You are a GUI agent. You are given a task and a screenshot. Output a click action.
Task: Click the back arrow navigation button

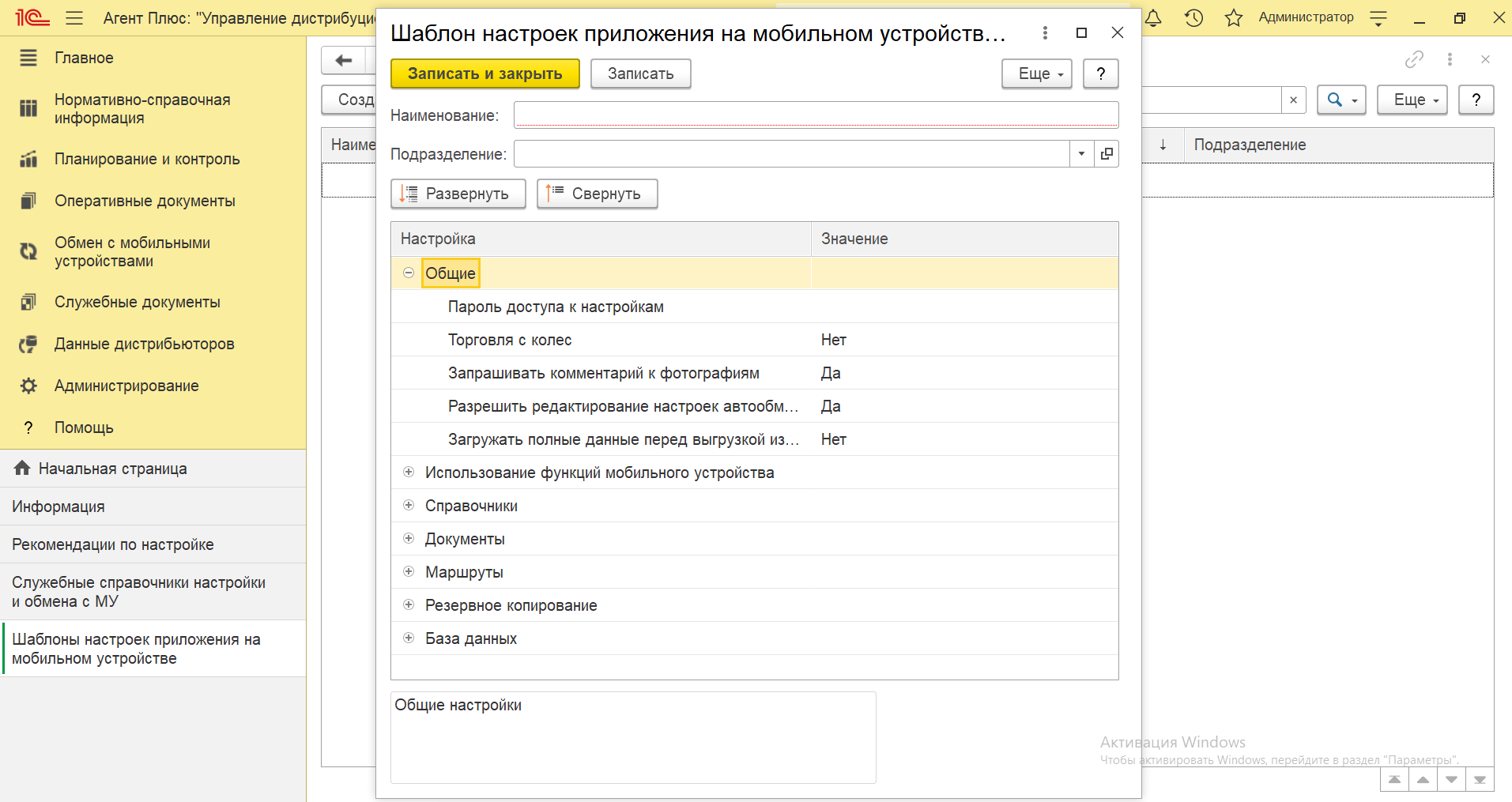pos(344,60)
